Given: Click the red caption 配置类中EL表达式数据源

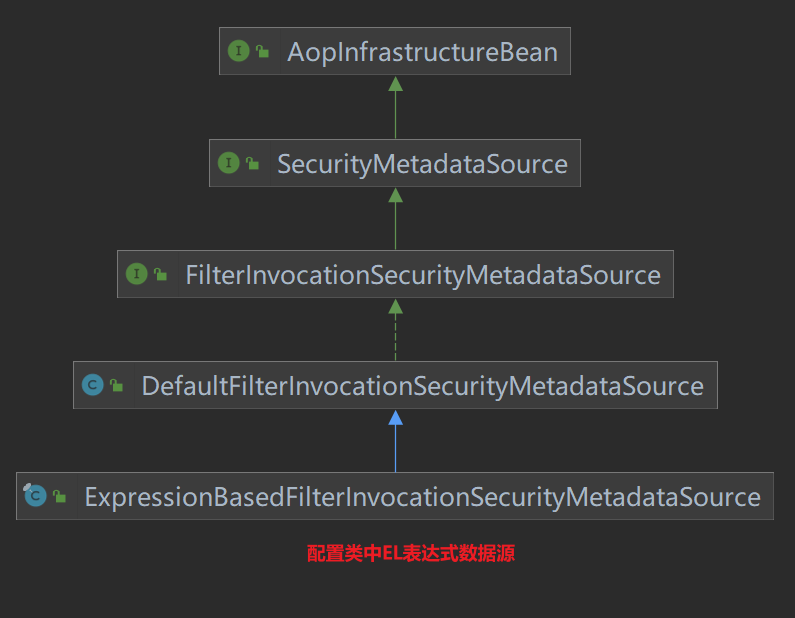Looking at the screenshot, I should click(410, 553).
